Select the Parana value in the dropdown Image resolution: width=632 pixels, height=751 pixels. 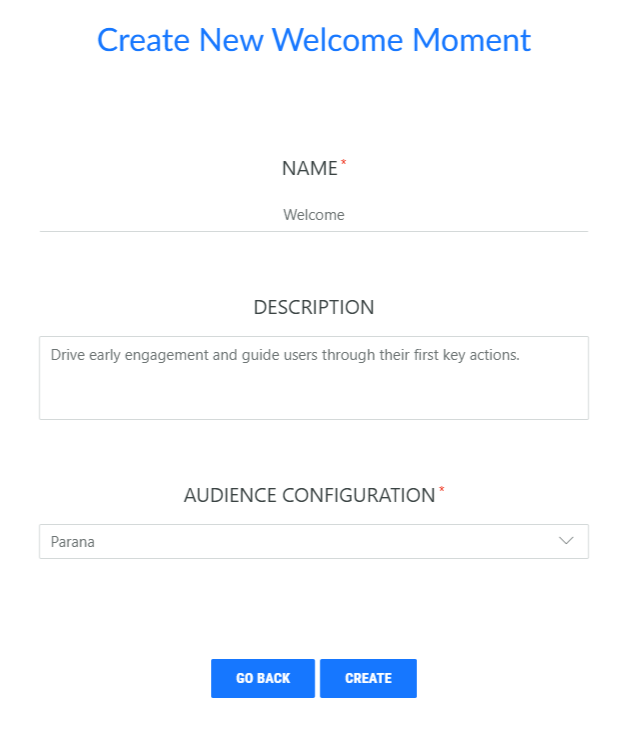coord(73,542)
